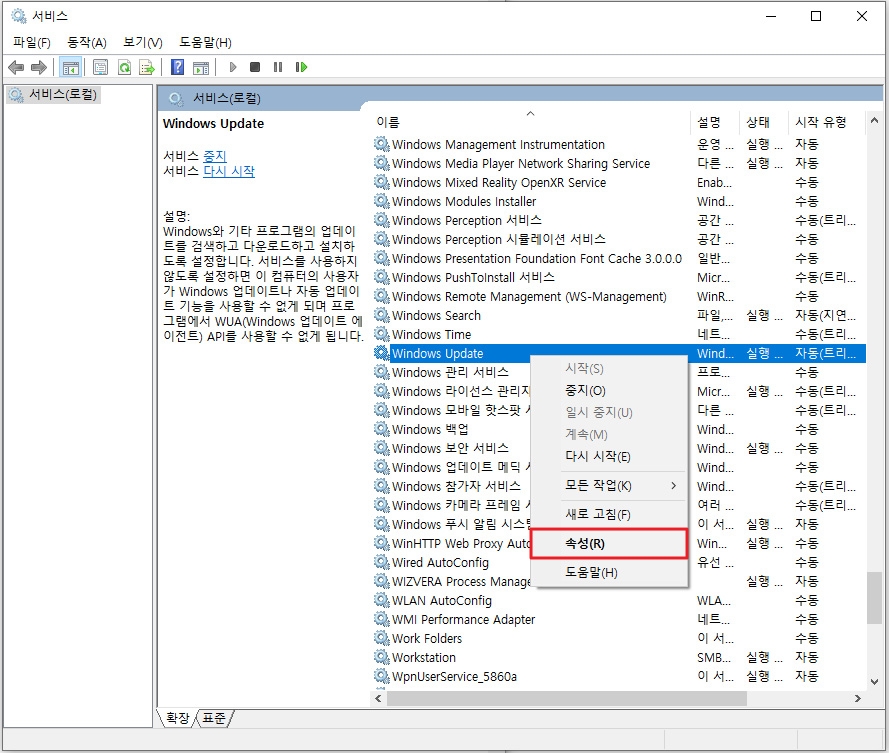Click the Forward arrow toolbar icon

click(x=39, y=67)
